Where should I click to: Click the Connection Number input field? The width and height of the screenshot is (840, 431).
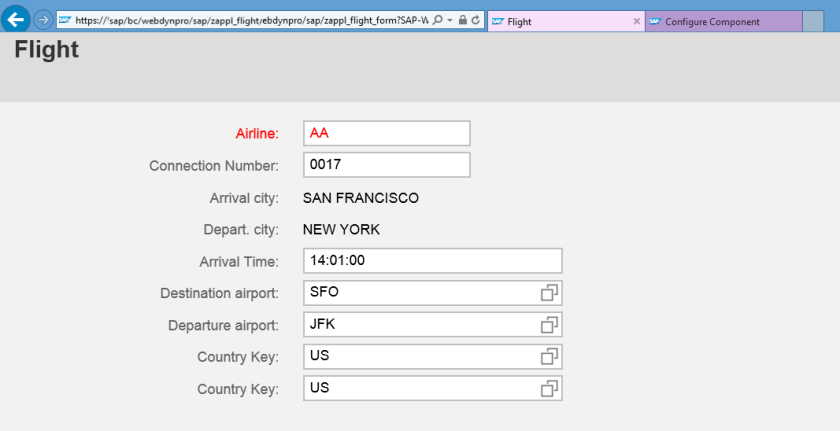[x=386, y=165]
